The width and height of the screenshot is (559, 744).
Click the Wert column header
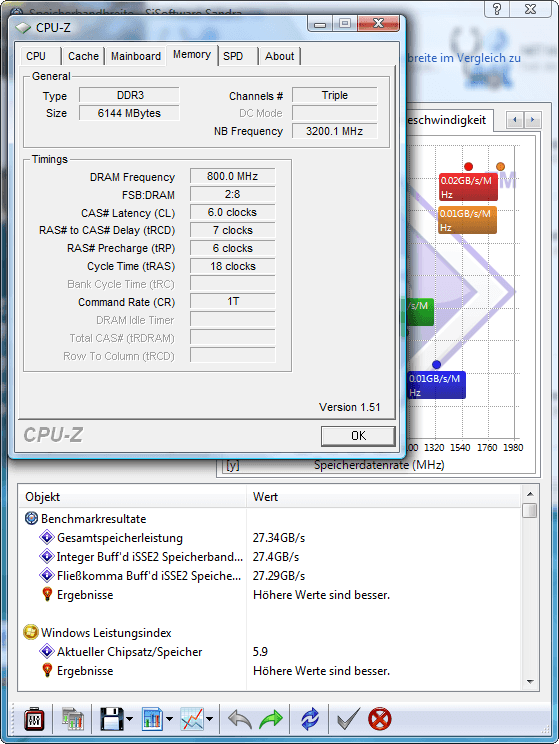coord(383,497)
